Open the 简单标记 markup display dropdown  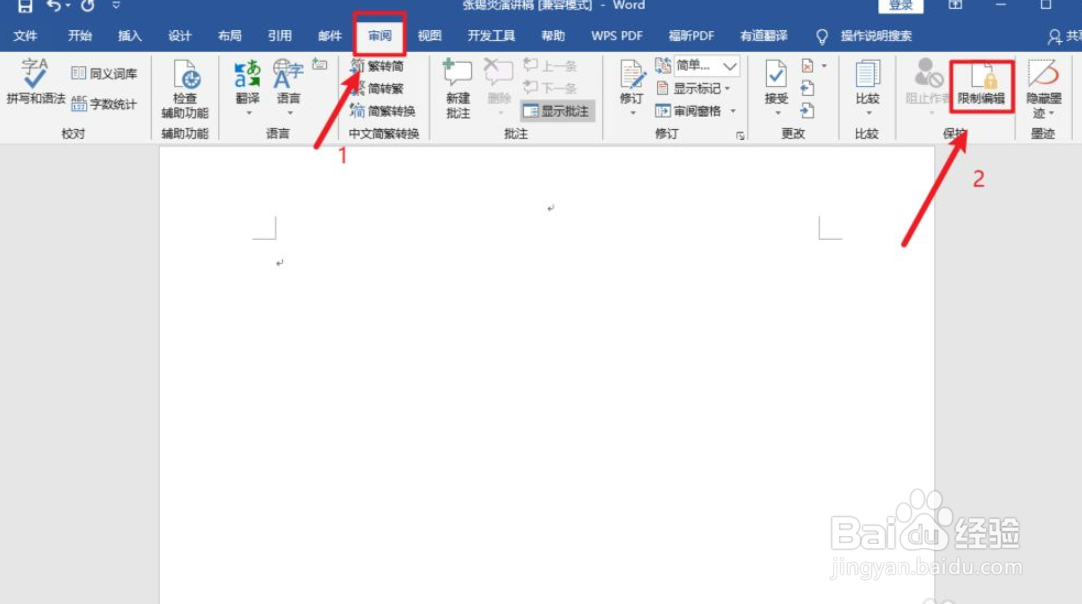(x=705, y=66)
